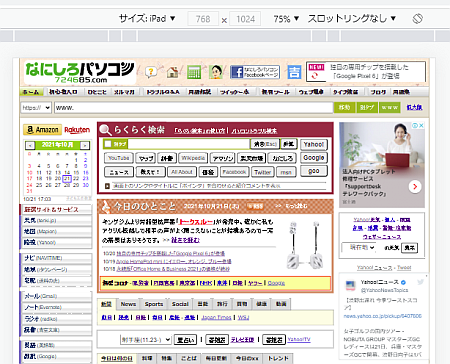450x364 pixels.
Task: Open the ブログ nav tab
Action: (x=378, y=92)
